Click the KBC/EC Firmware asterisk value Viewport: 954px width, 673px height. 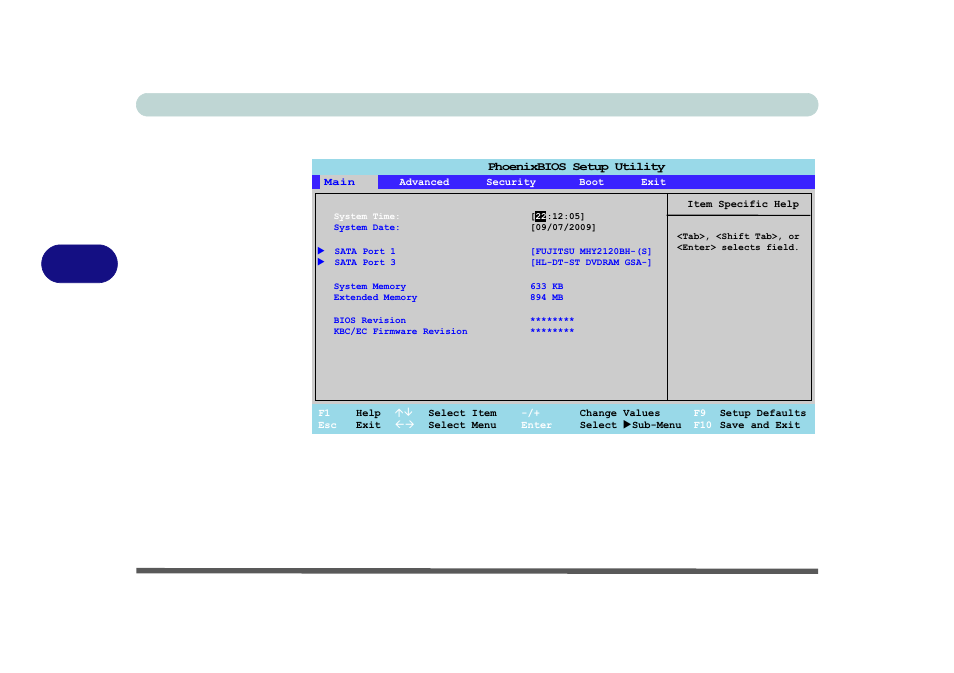[552, 331]
